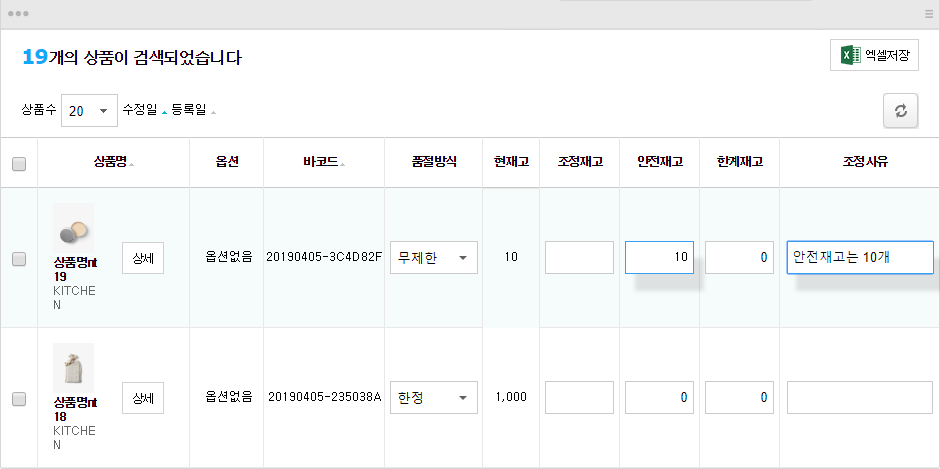Sort table by 바코드 column header
940x469 pixels.
[x=324, y=162]
